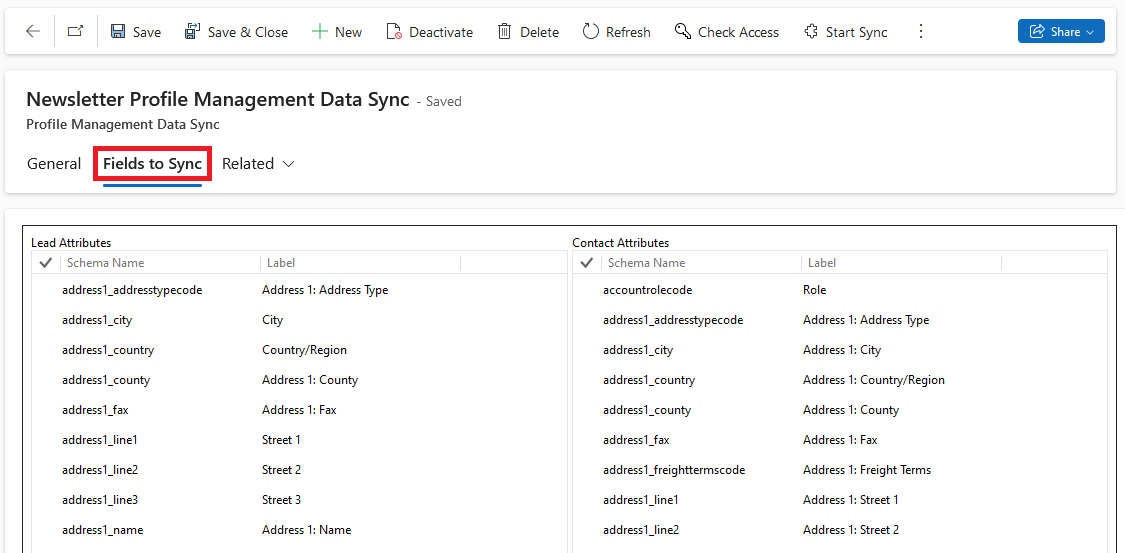The image size is (1125, 553).
Task: Select lead row address1_addresstypecode
Action: pos(299,290)
